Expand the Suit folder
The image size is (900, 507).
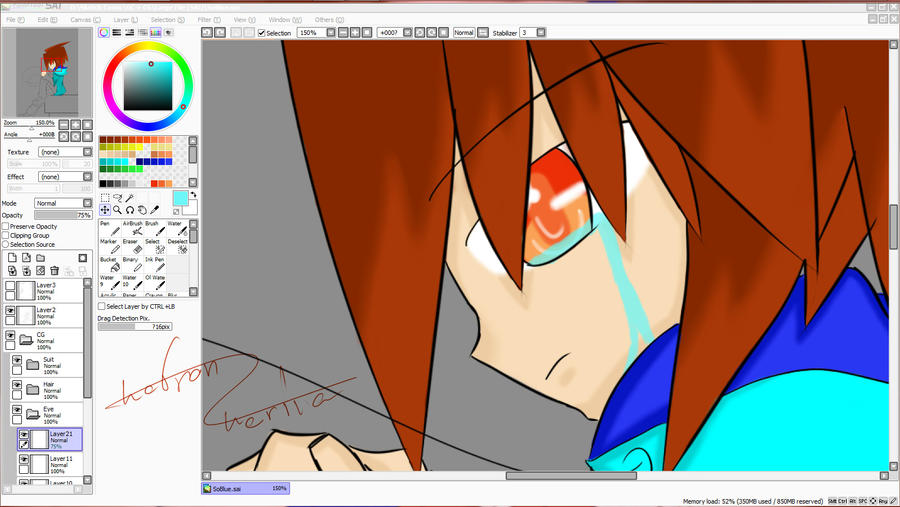[x=33, y=365]
